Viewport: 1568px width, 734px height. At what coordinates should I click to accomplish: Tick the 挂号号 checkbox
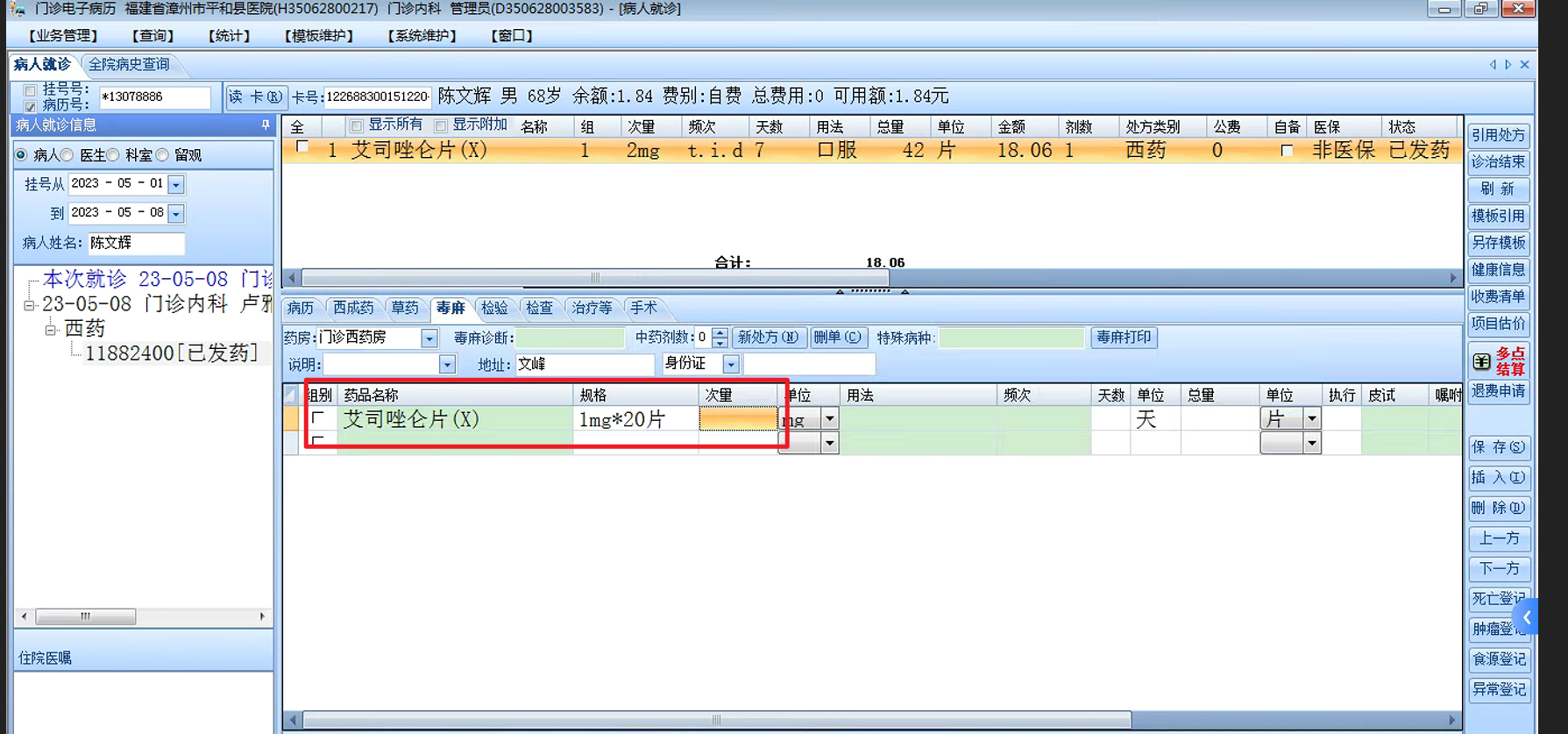click(31, 90)
